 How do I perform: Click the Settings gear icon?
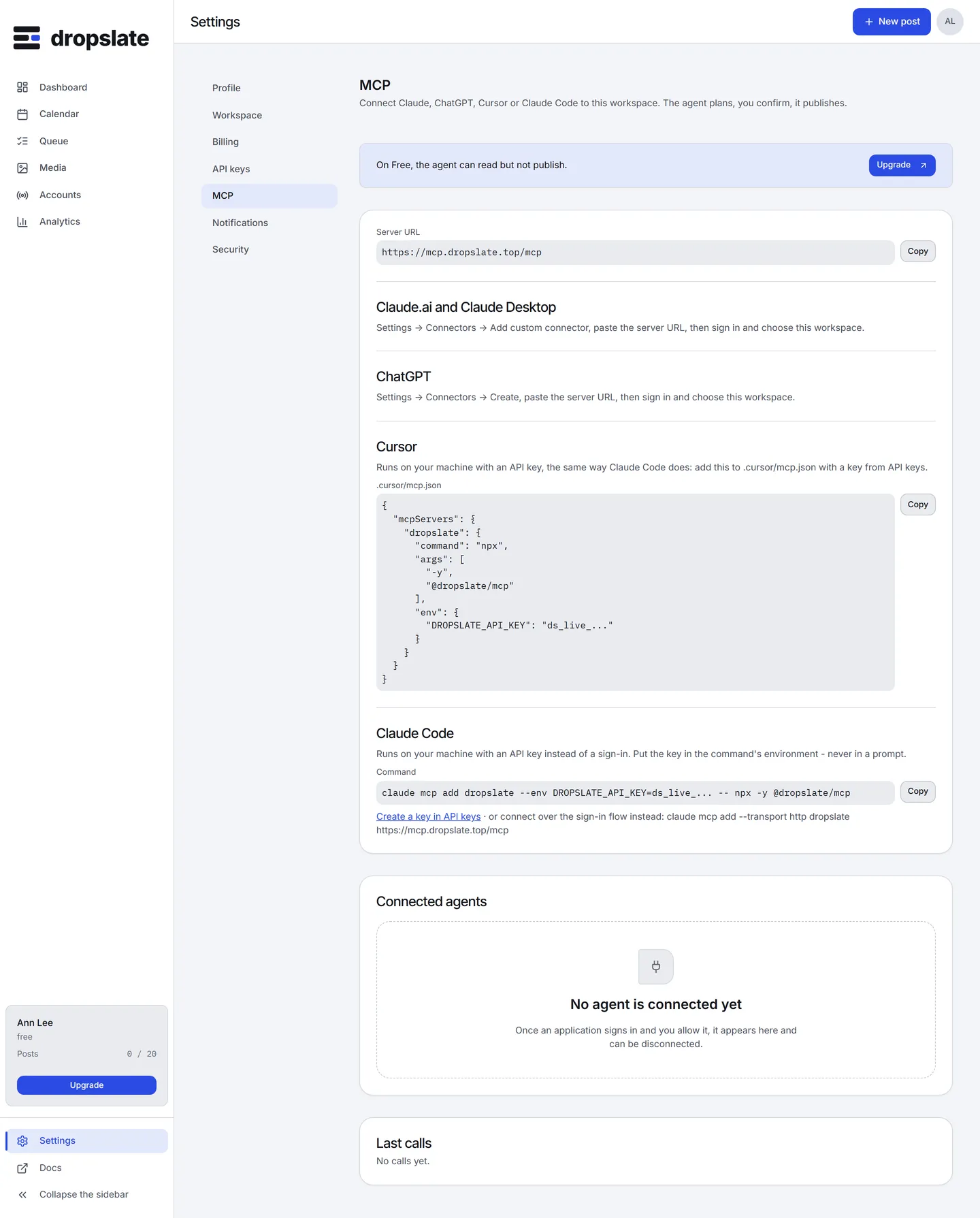coord(22,1141)
